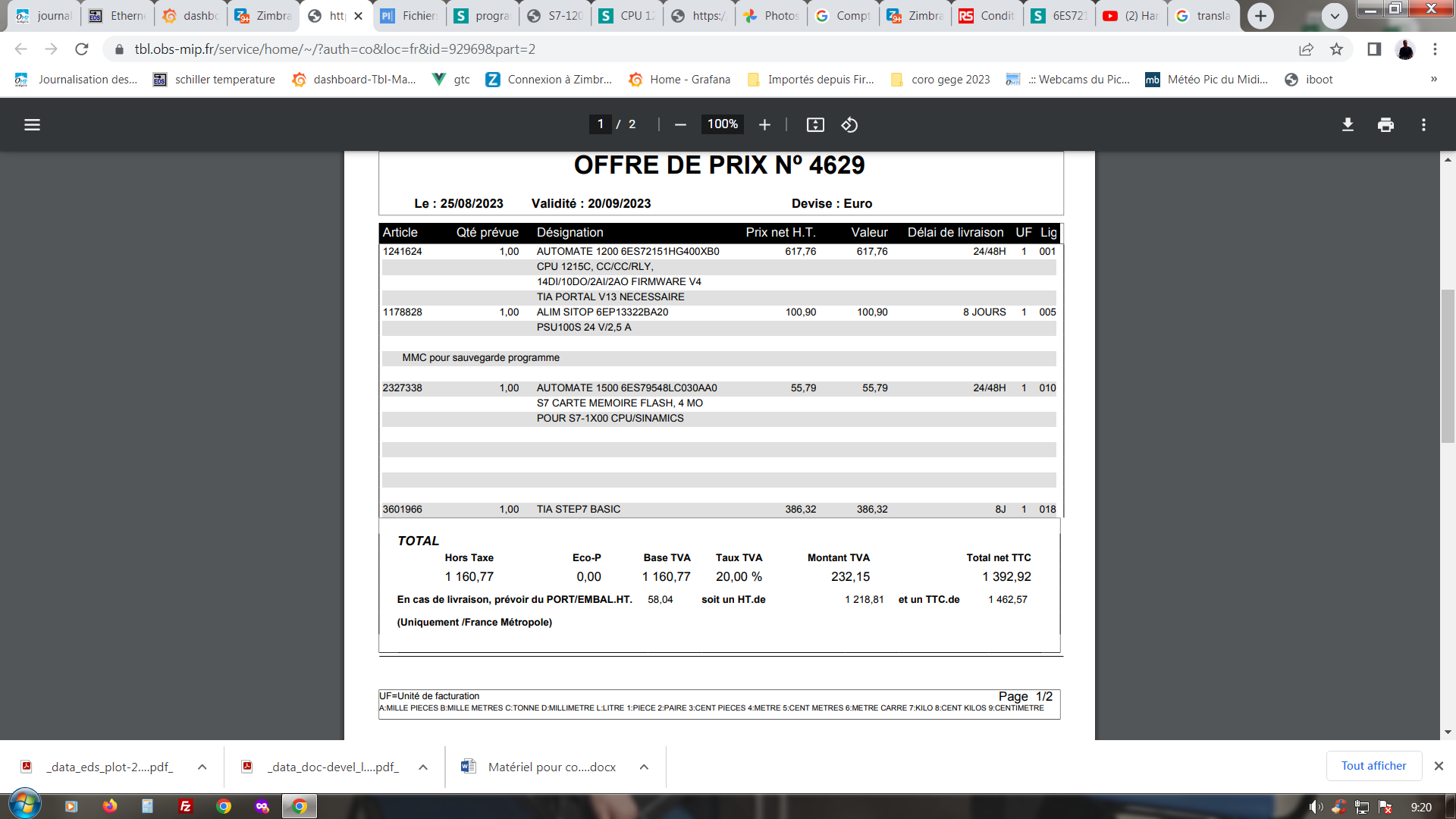The width and height of the screenshot is (1456, 819).
Task: Reload the current page
Action: pyautogui.click(x=82, y=49)
